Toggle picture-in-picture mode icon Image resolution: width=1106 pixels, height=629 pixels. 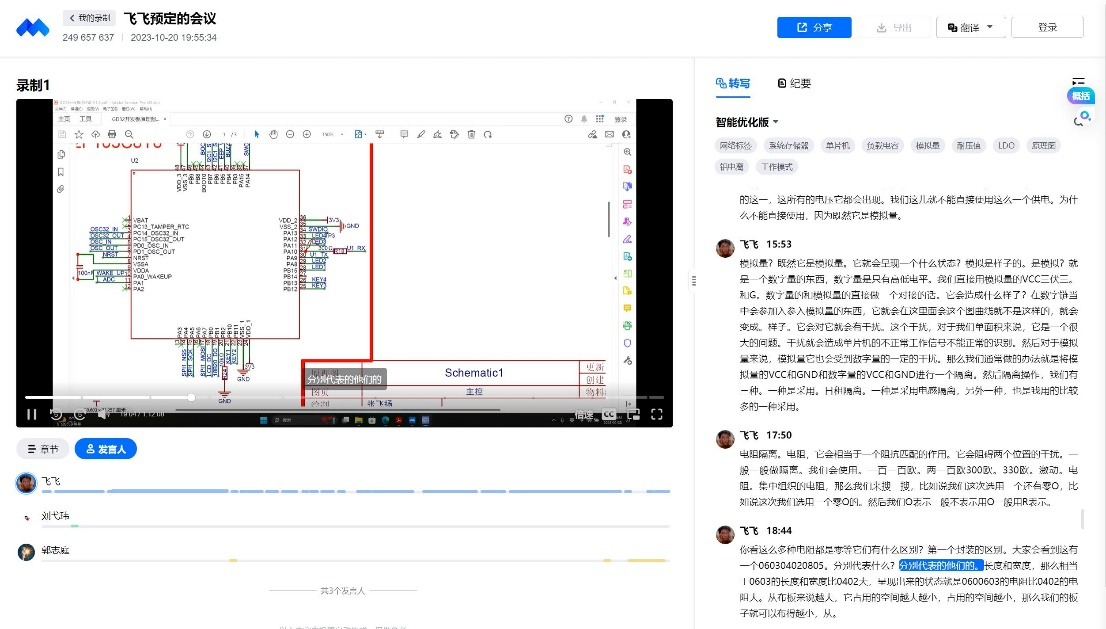click(633, 414)
